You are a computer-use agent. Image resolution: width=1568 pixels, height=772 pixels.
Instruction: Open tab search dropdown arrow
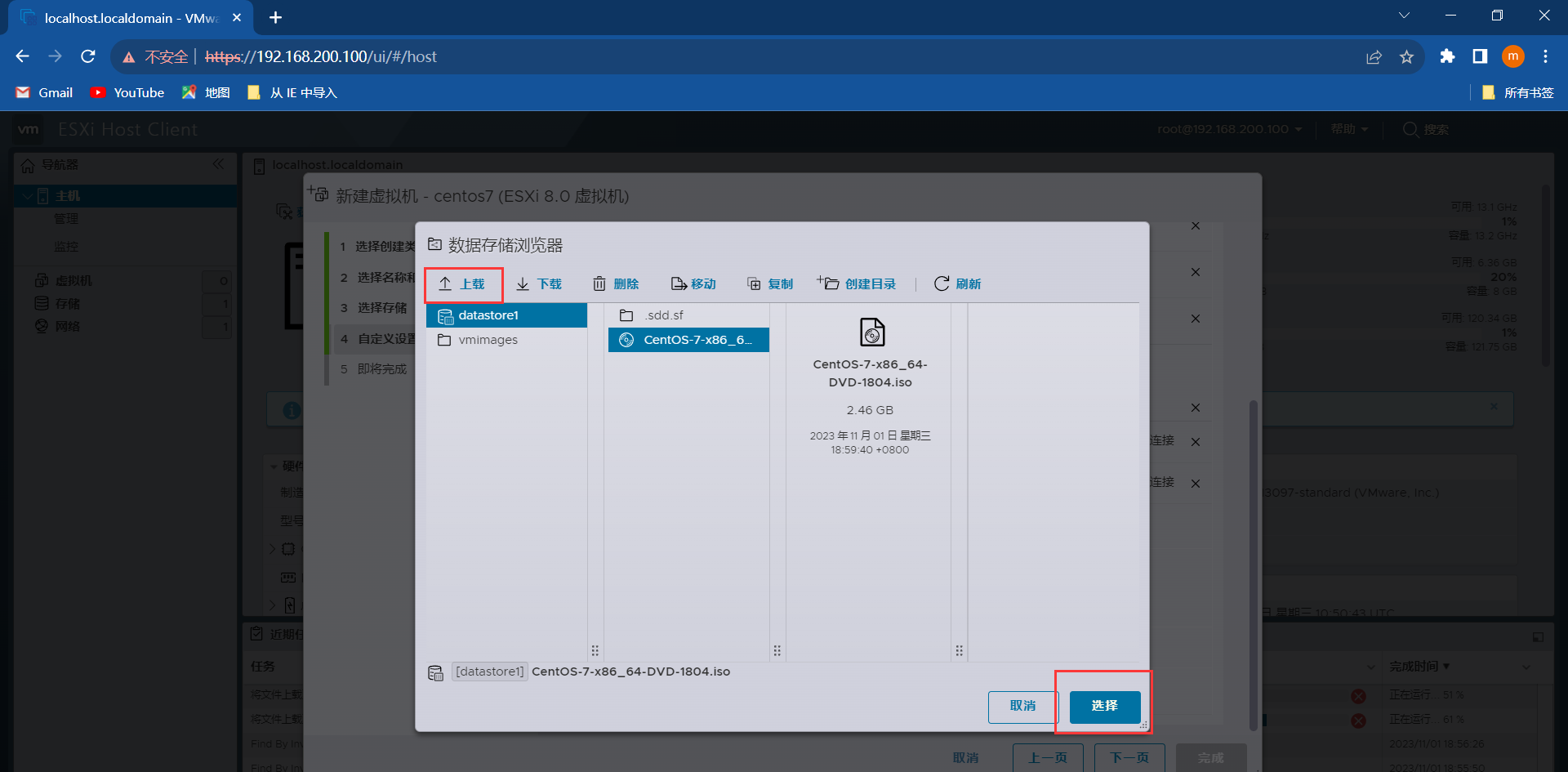(x=1404, y=16)
